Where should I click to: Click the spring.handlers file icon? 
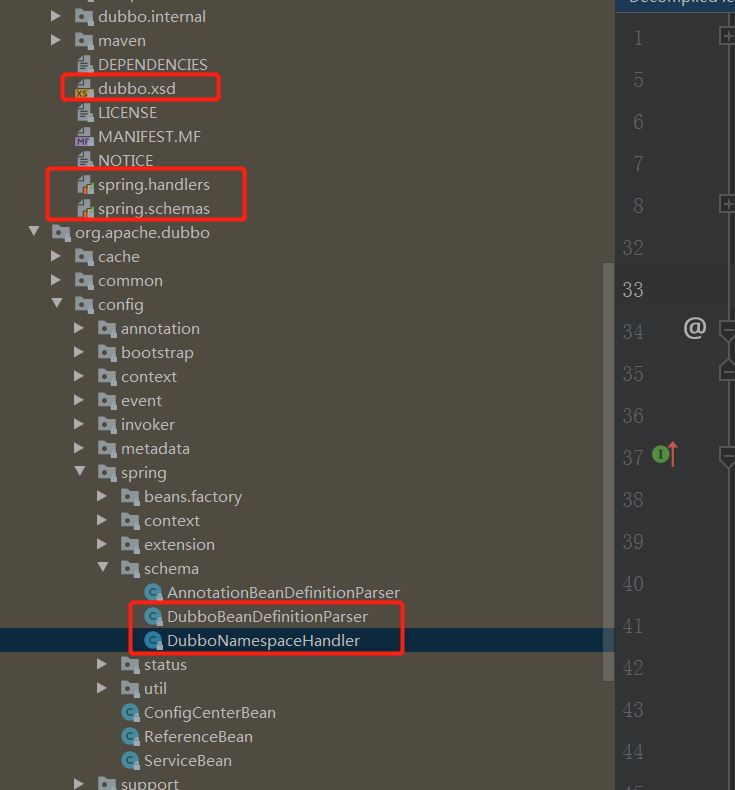coord(86,185)
